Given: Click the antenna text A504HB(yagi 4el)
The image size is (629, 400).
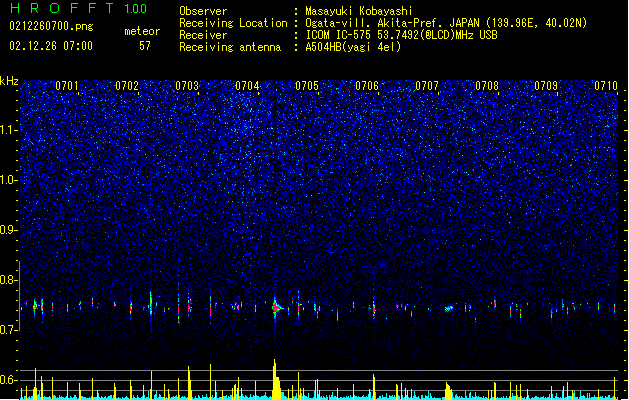Looking at the screenshot, I should click(353, 47).
